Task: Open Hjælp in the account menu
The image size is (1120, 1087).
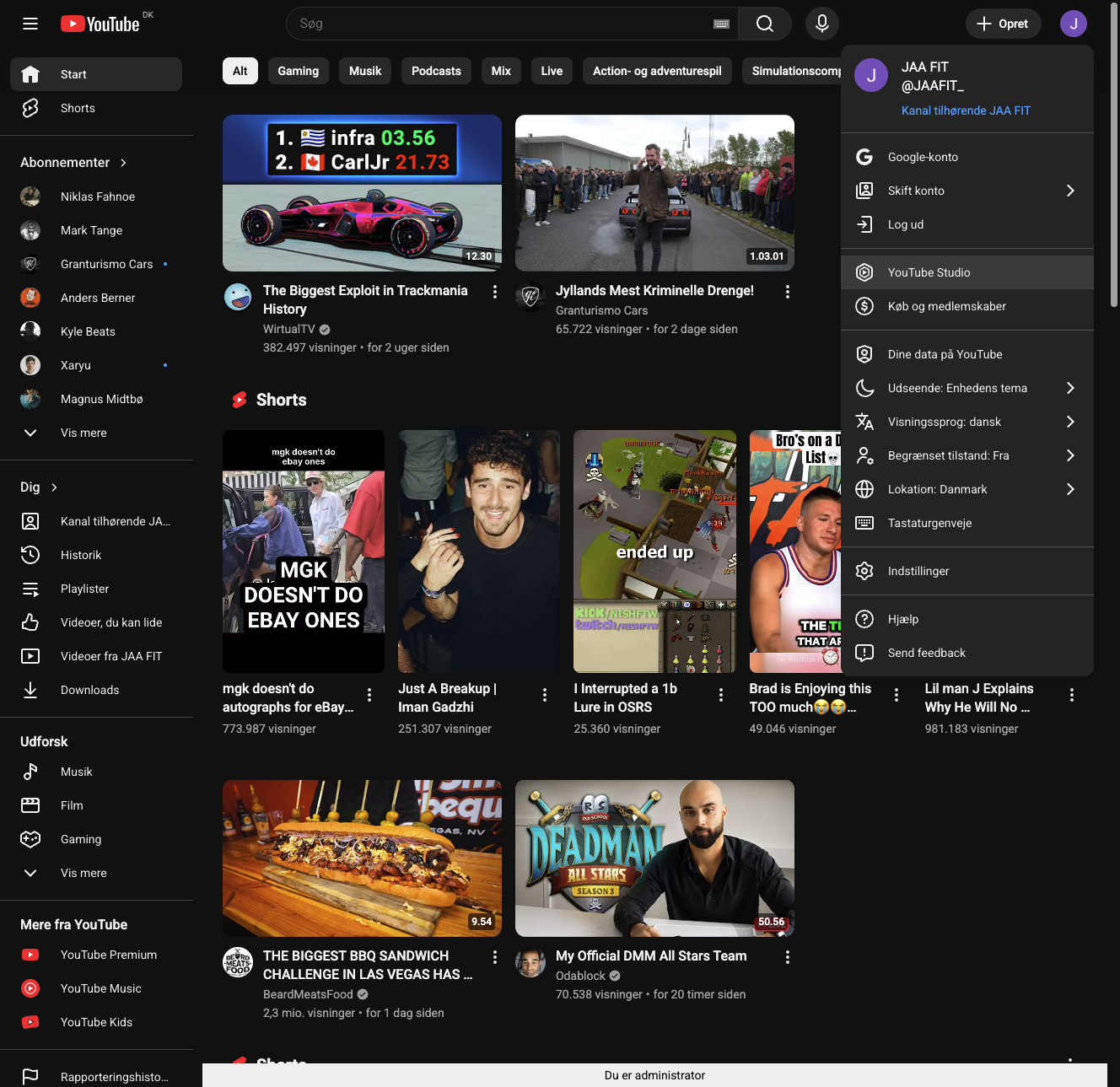Action: (967, 619)
